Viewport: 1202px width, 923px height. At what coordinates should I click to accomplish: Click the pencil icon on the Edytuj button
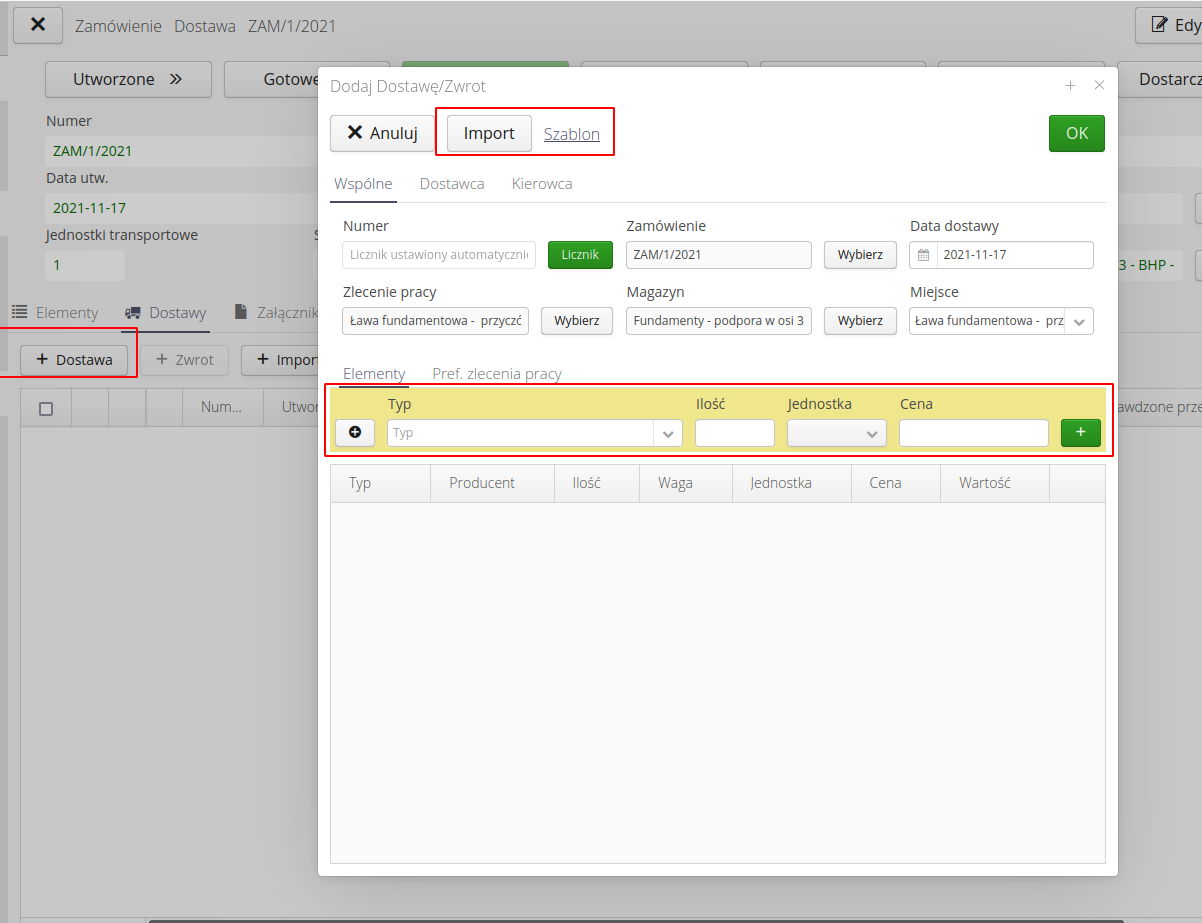(1161, 24)
